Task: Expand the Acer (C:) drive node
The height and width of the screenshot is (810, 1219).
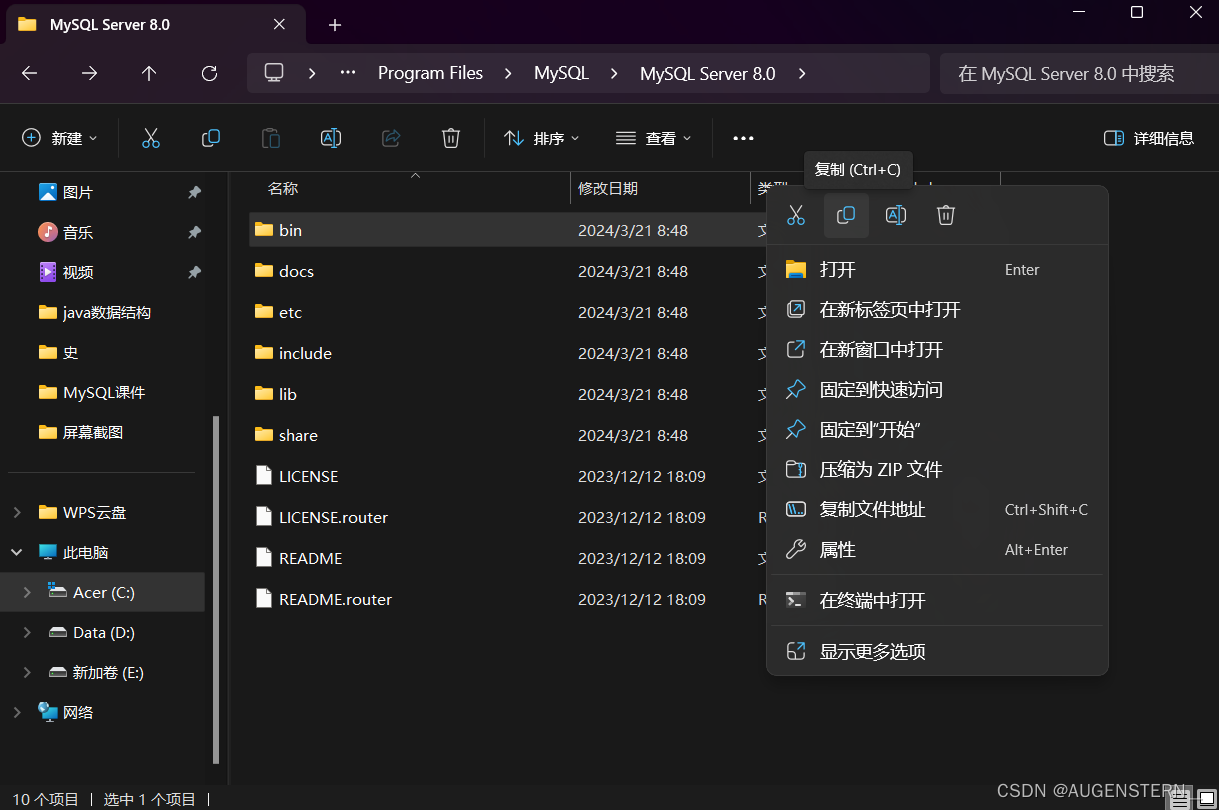Action: pos(27,592)
